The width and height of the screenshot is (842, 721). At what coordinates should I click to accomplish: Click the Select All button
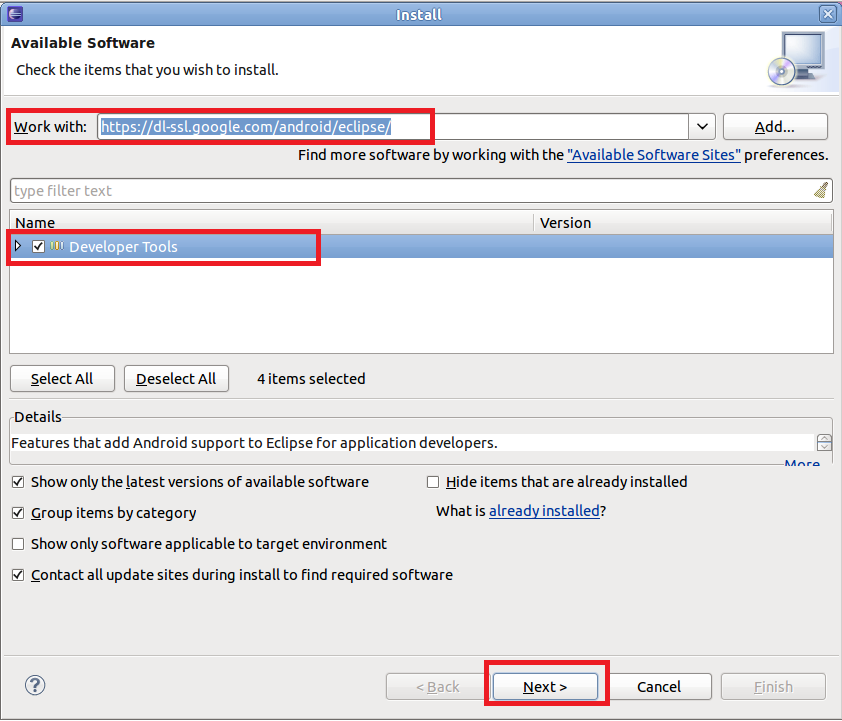62,378
